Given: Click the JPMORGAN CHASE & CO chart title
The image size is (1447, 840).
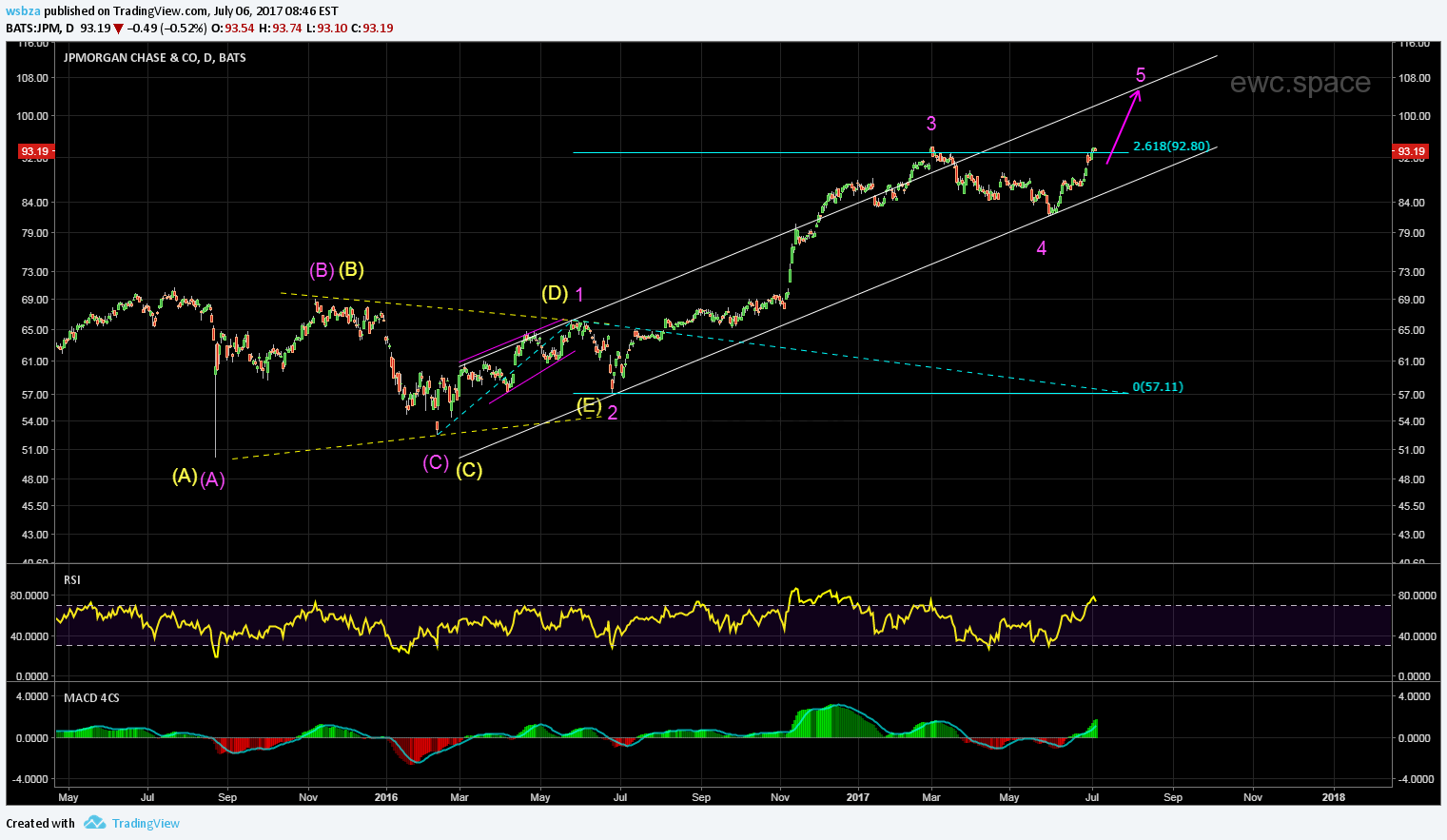Looking at the screenshot, I should click(154, 58).
